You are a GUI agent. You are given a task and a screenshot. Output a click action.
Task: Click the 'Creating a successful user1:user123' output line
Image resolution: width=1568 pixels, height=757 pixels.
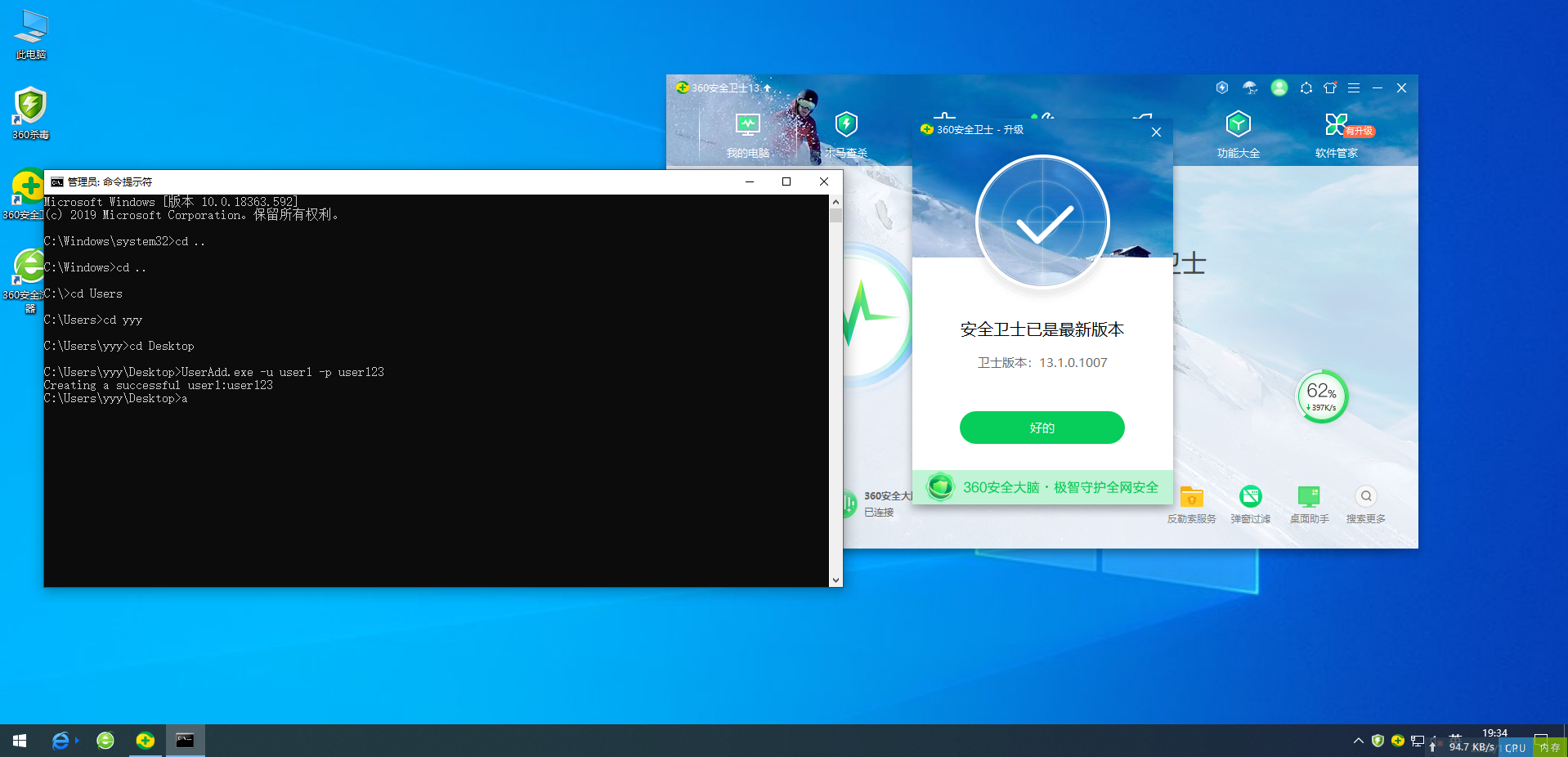(x=159, y=385)
